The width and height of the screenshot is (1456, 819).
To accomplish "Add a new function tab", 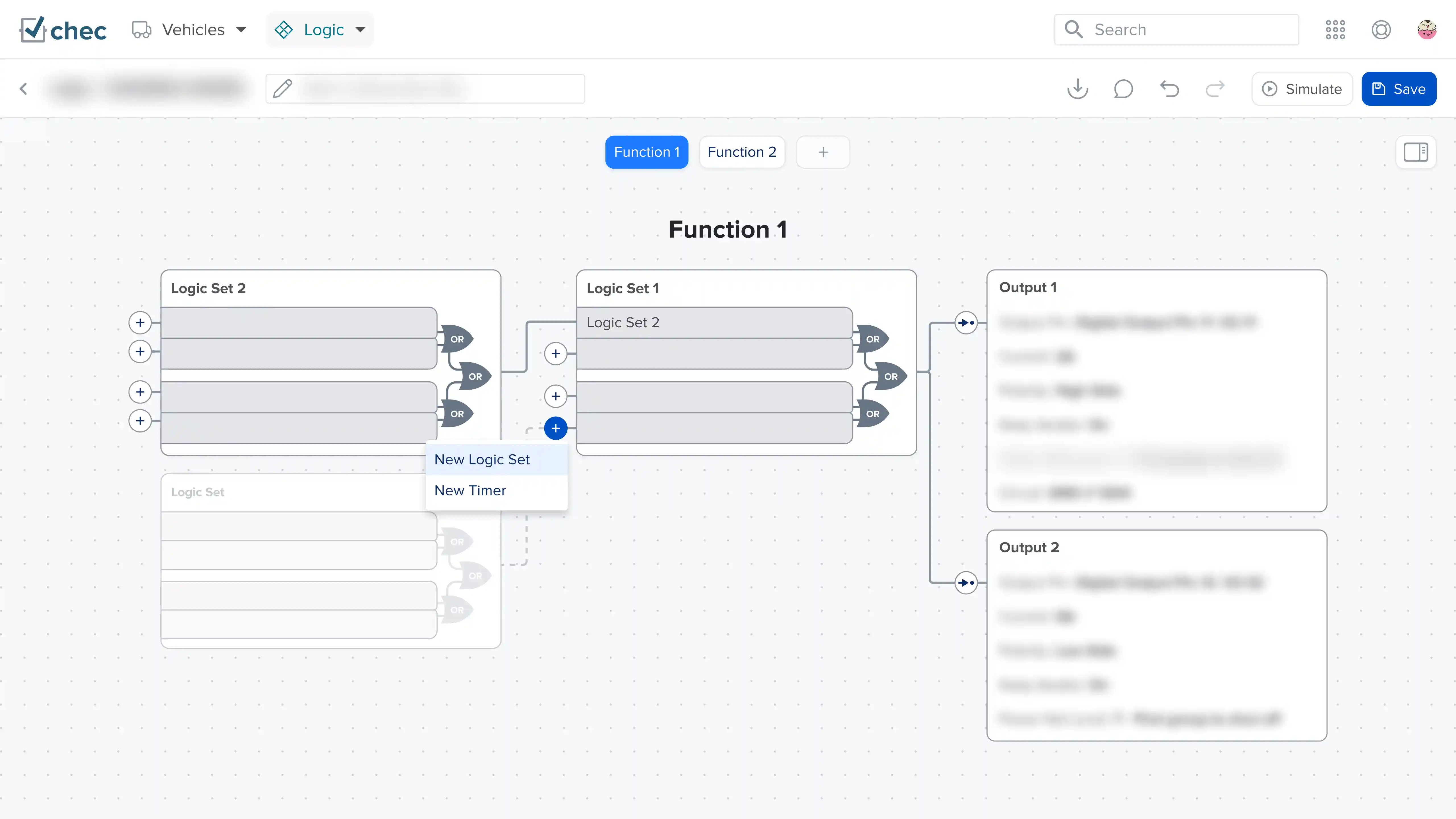I will pyautogui.click(x=823, y=152).
